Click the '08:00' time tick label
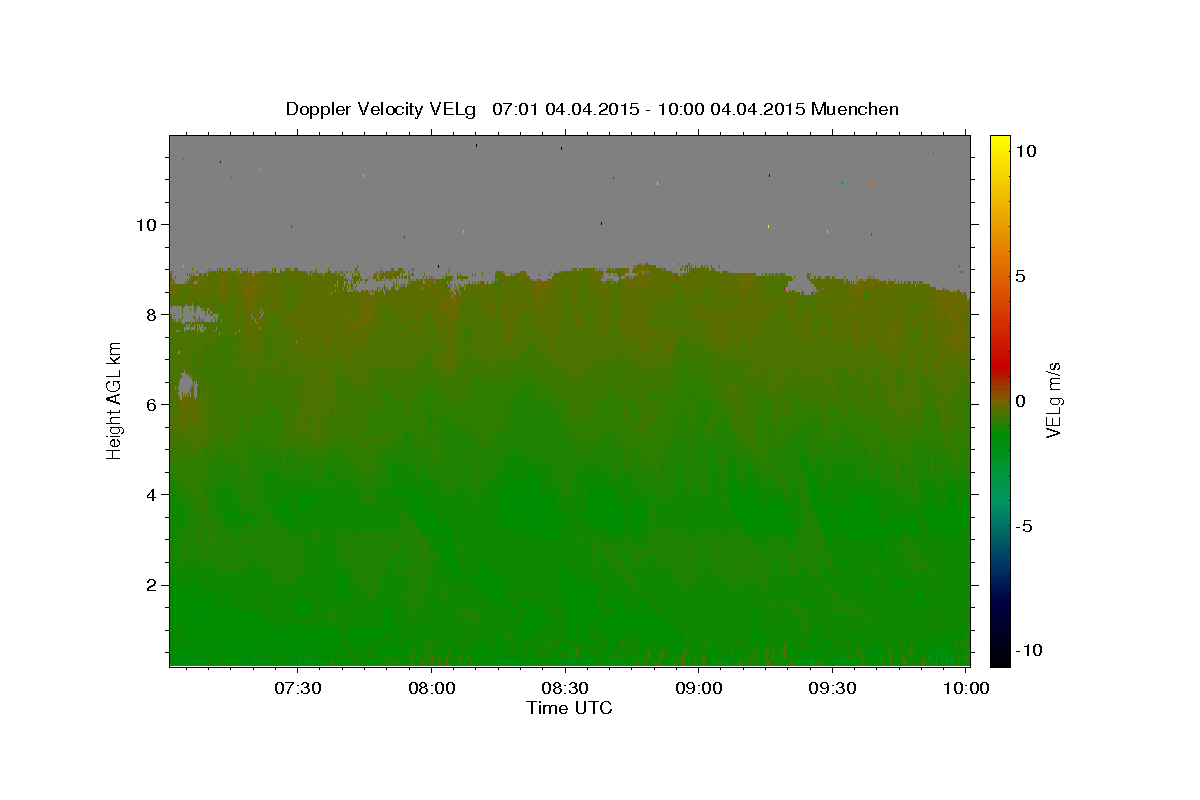Image resolution: width=1200 pixels, height=800 pixels. point(432,688)
